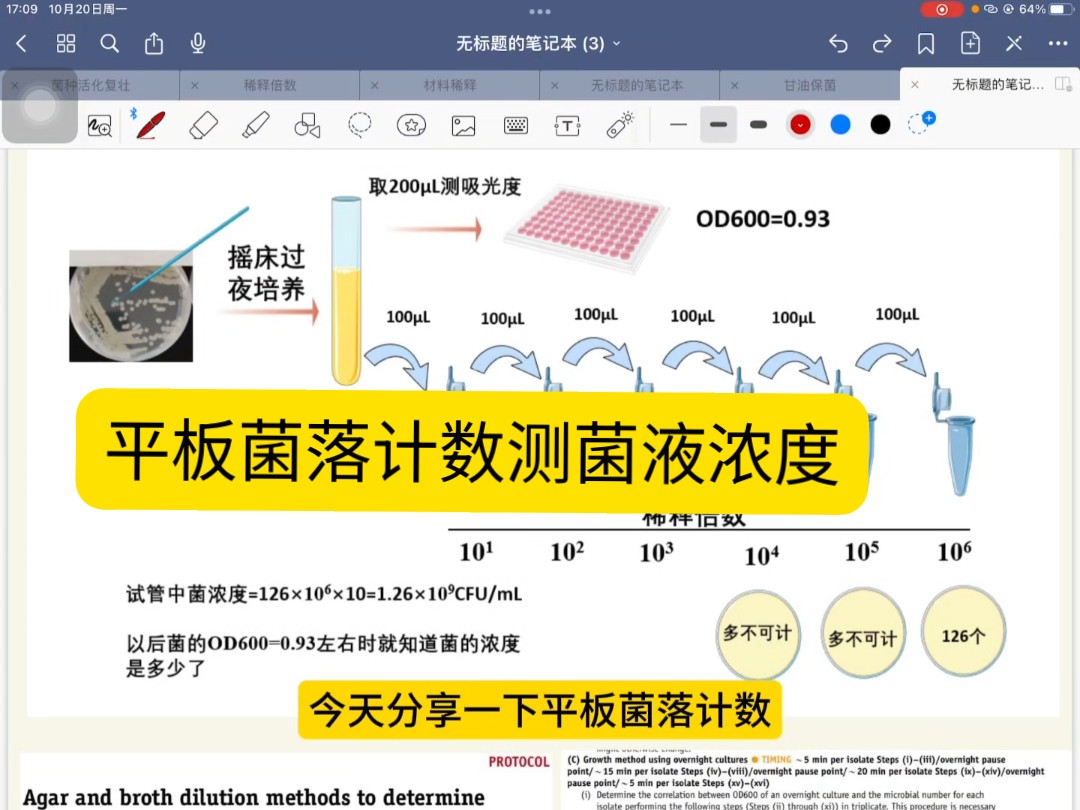Viewport: 1080px width, 810px height.
Task: Add a custom color preset
Action: click(x=921, y=123)
